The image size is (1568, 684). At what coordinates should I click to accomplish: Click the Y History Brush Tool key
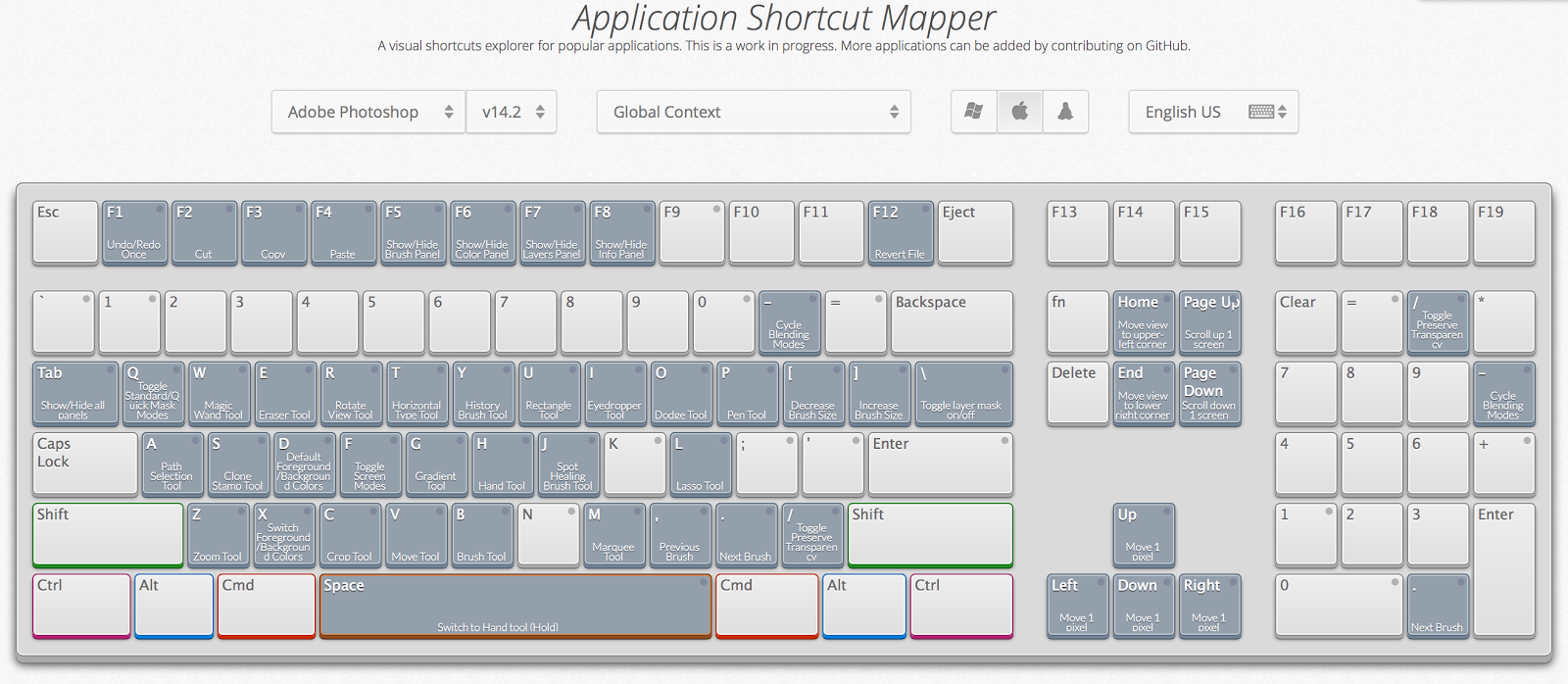482,393
